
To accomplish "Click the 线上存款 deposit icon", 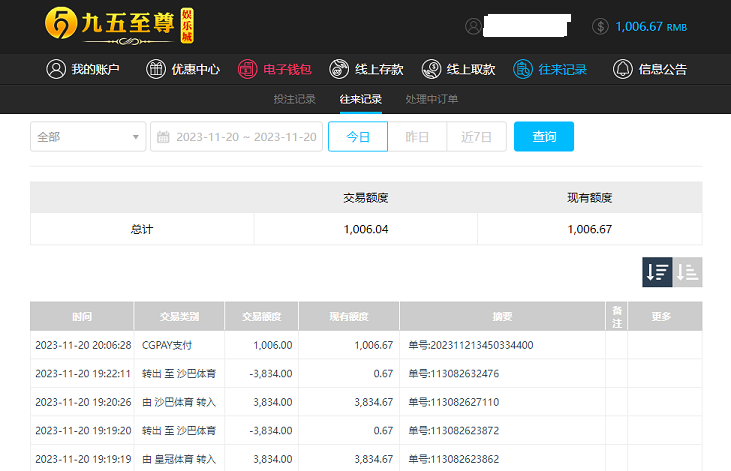I will [x=339, y=69].
